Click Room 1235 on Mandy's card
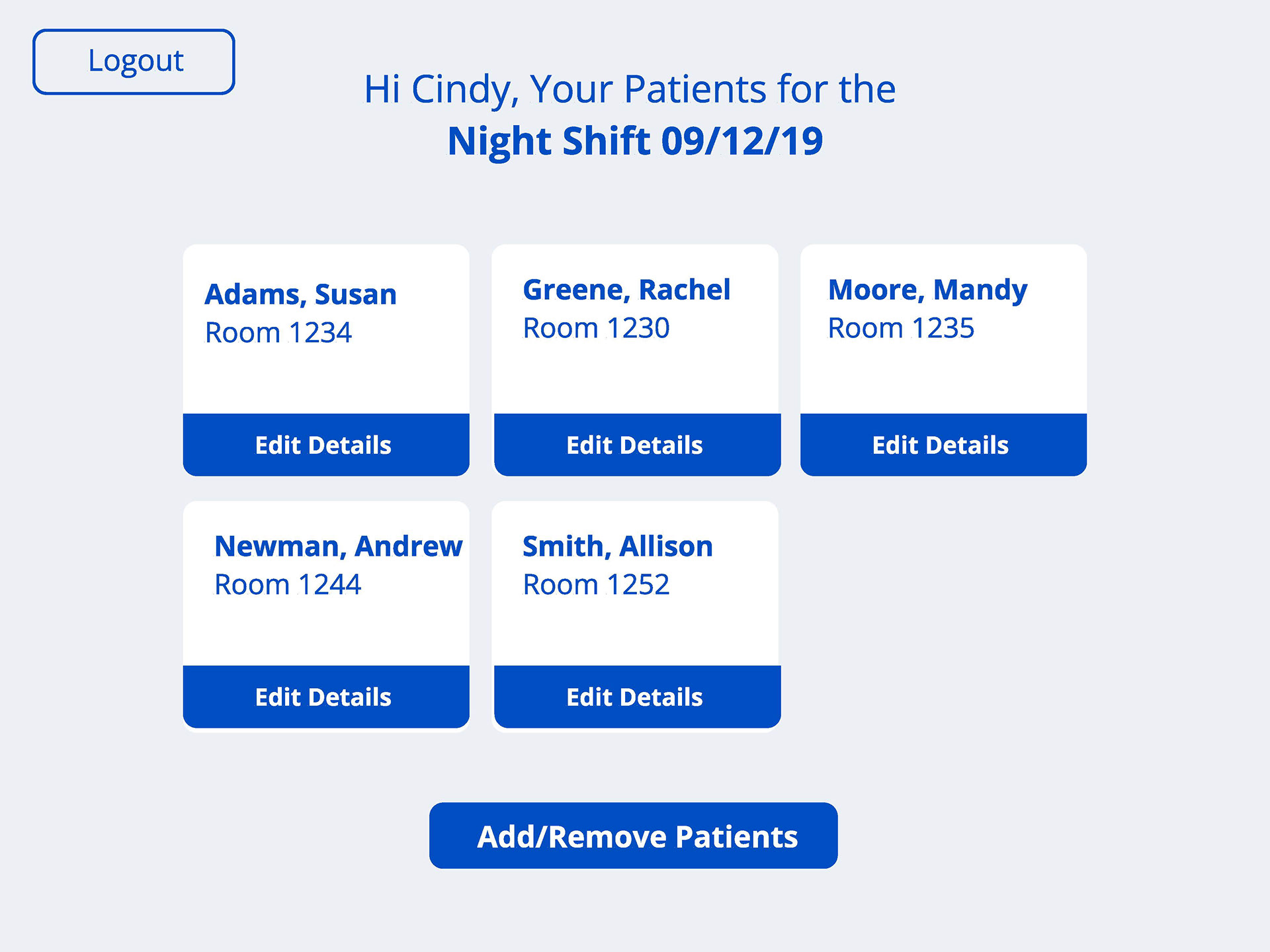Viewport: 1270px width, 952px height. click(901, 327)
